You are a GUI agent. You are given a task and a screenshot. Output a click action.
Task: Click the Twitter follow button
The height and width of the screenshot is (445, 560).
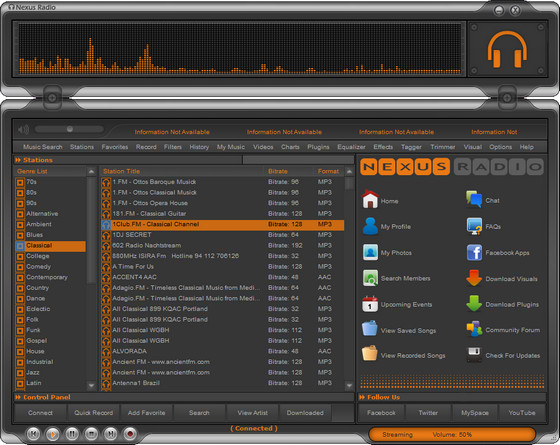[428, 413]
